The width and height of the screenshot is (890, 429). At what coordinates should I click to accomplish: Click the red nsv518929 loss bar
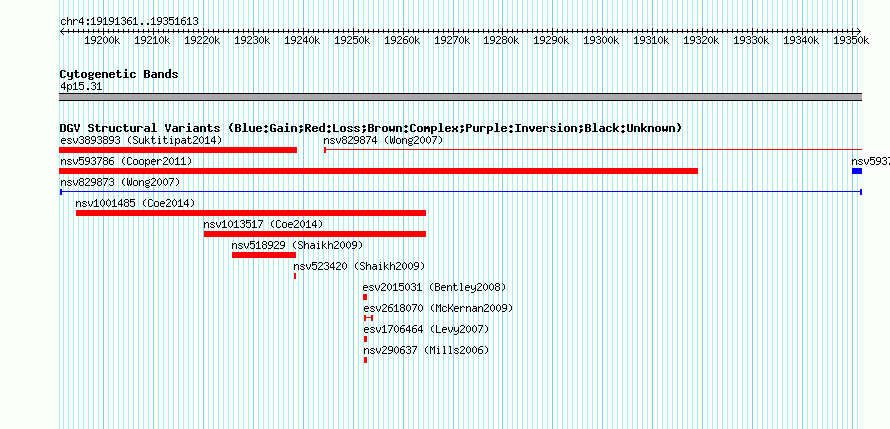coord(264,255)
